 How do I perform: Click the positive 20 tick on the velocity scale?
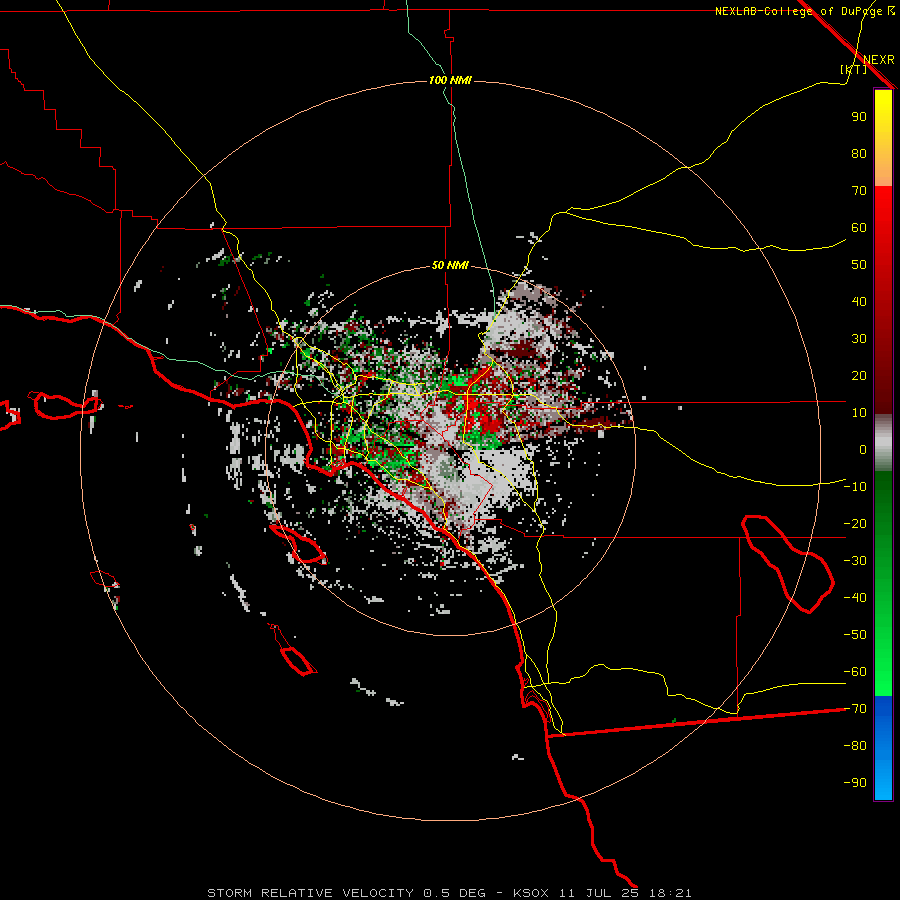(x=859, y=375)
